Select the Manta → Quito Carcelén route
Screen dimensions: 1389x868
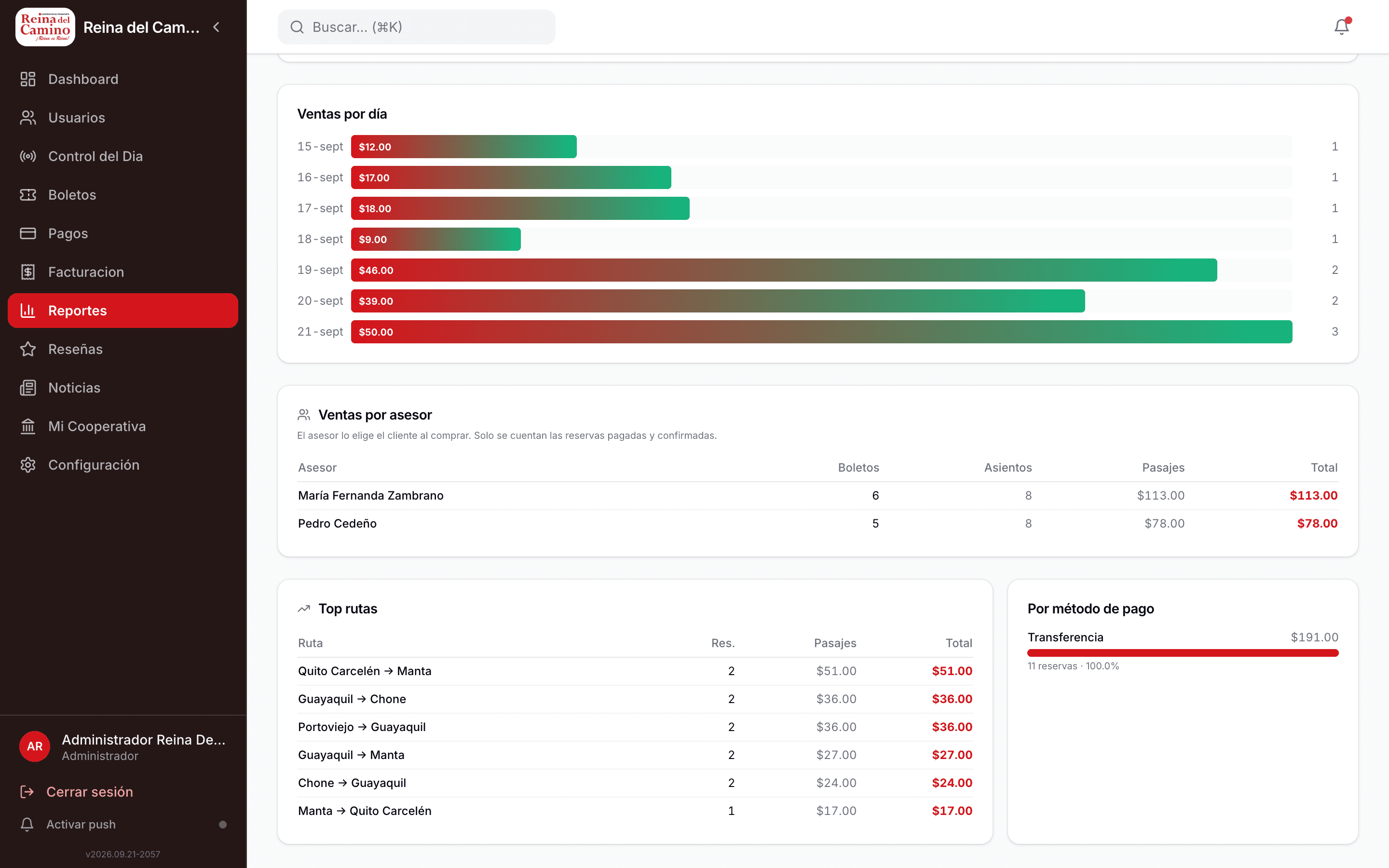pos(635,811)
